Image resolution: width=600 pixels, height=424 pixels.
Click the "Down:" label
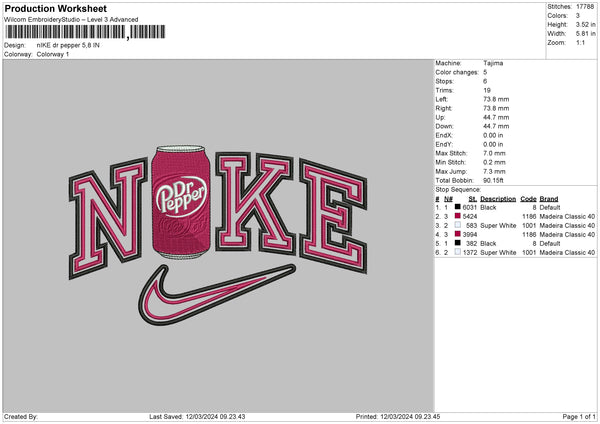pos(444,126)
